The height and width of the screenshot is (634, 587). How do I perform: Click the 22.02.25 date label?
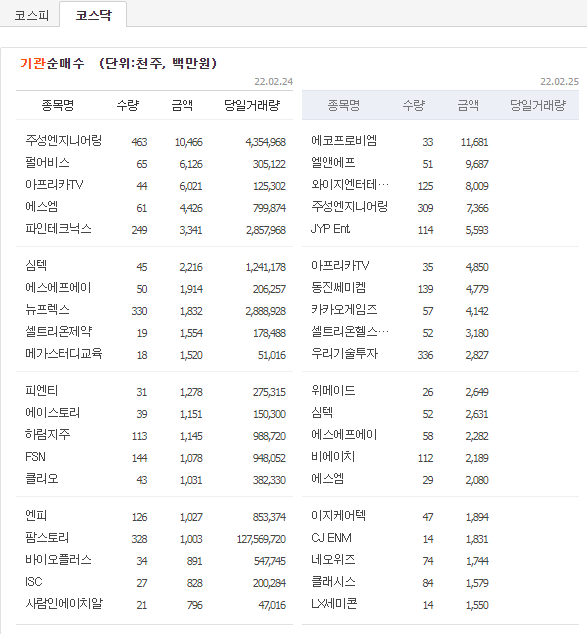click(560, 81)
